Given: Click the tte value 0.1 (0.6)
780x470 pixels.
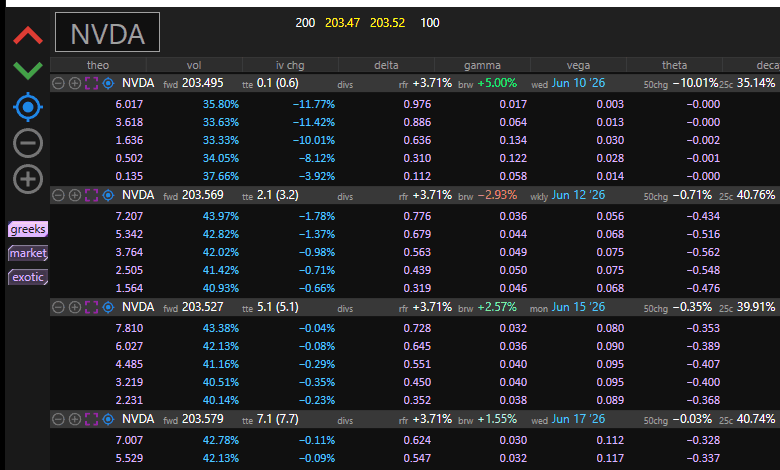Looking at the screenshot, I should click(x=278, y=83).
